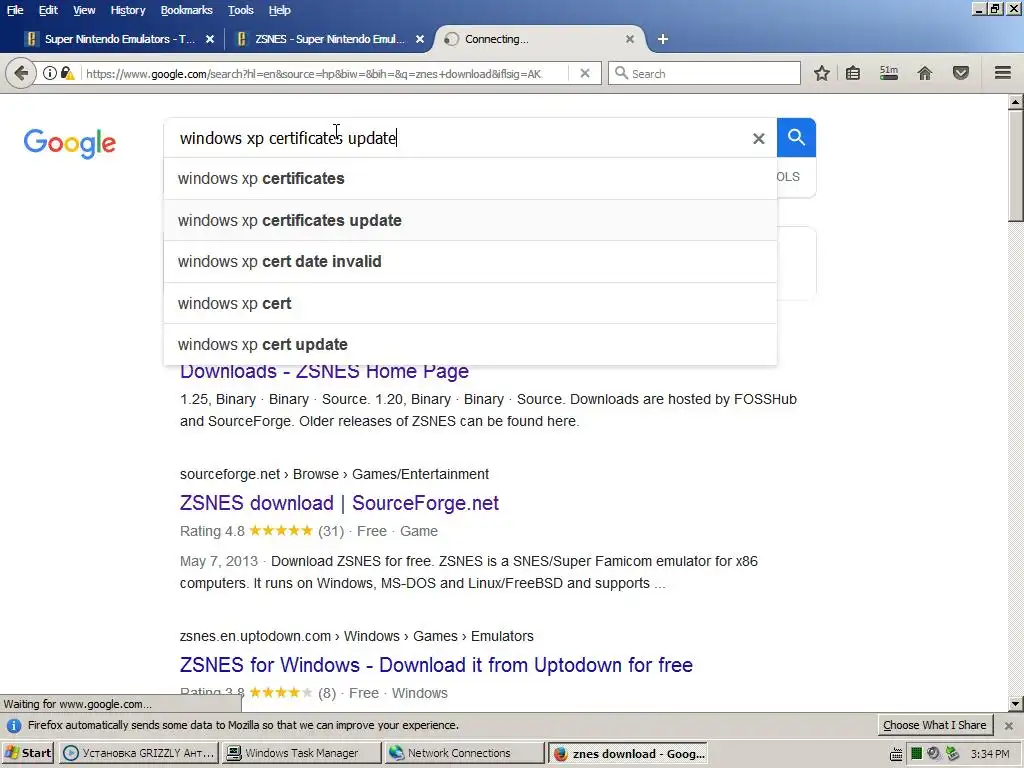
Task: Switch to 'znes download - Goog...' taskbar item
Action: click(628, 753)
